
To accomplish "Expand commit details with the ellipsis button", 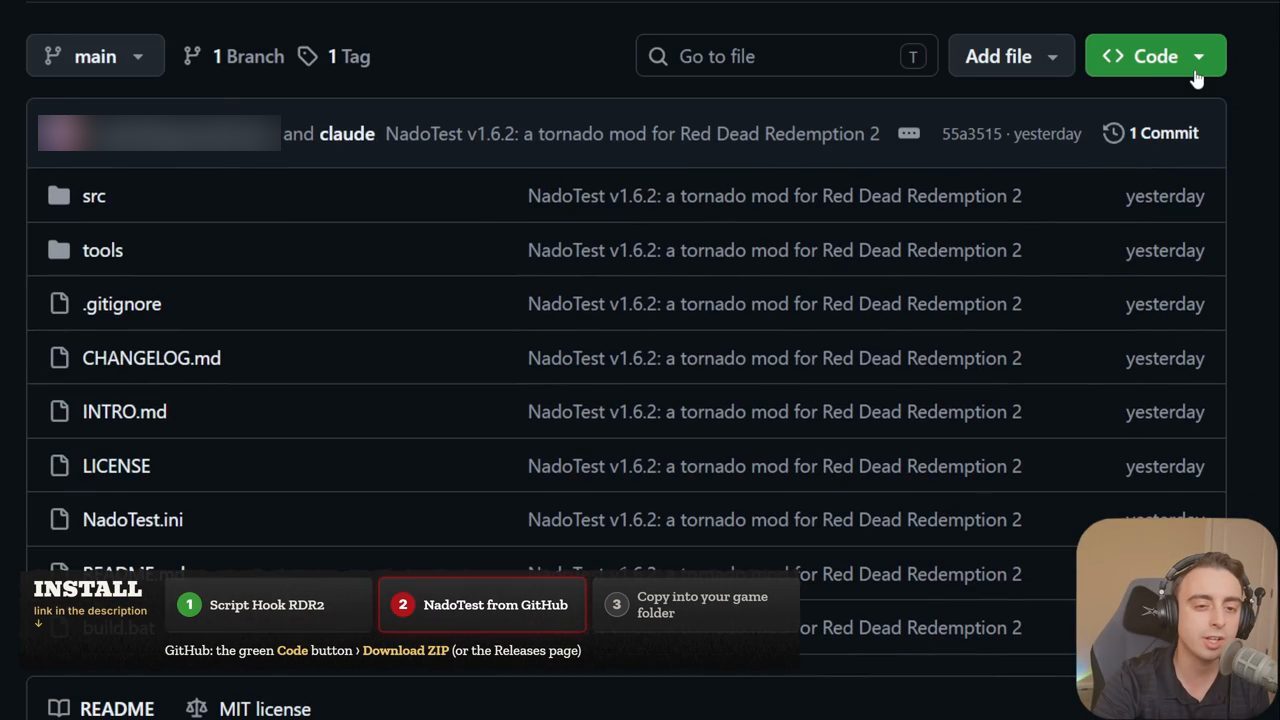I will (909, 133).
